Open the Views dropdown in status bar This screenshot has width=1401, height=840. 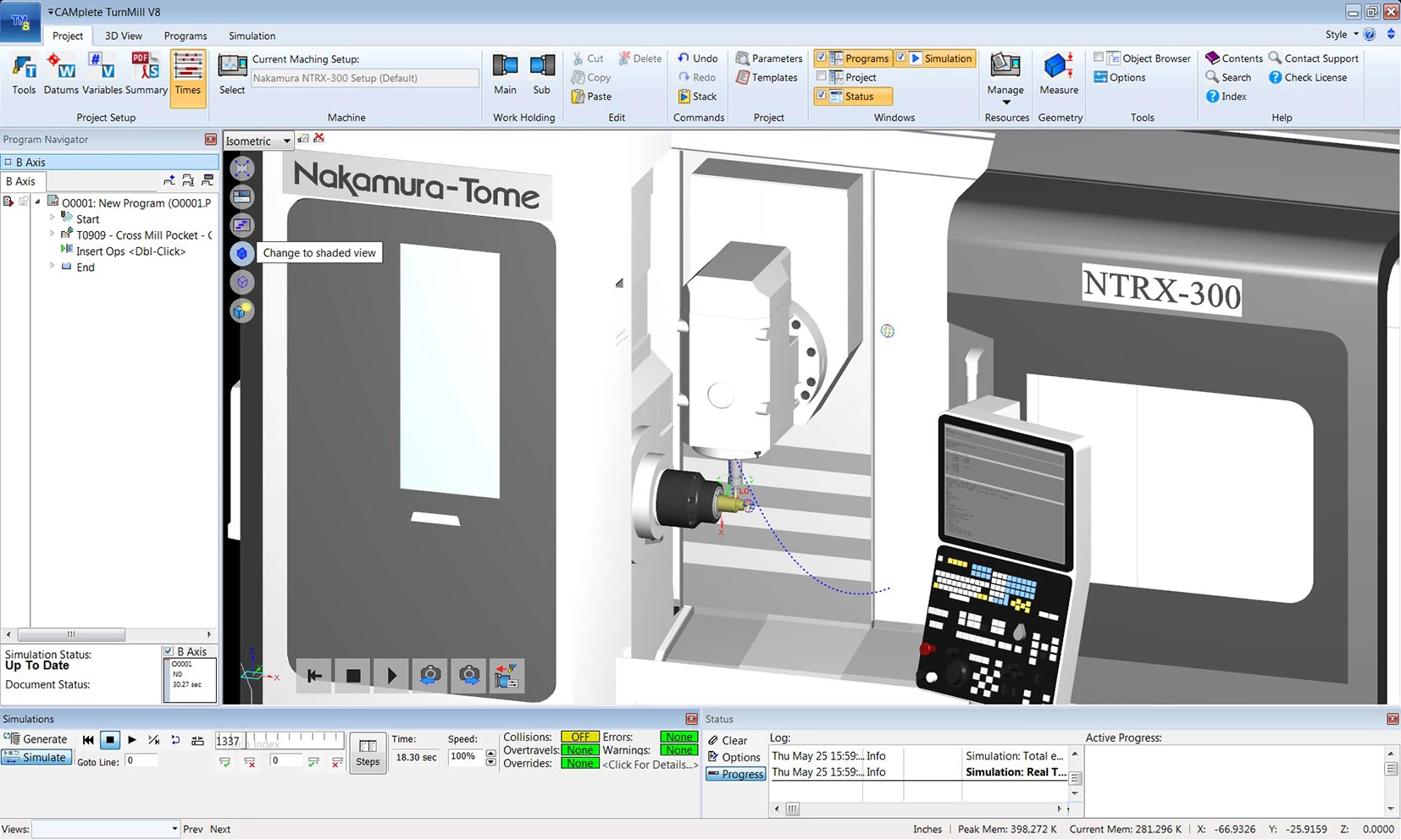click(x=106, y=829)
